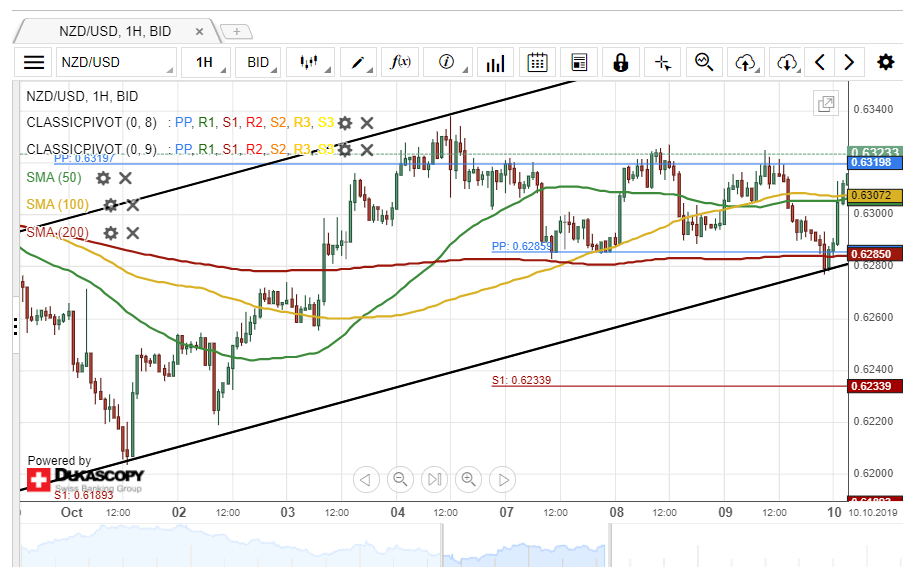
Task: Open the f(x) indicators menu
Action: [400, 62]
